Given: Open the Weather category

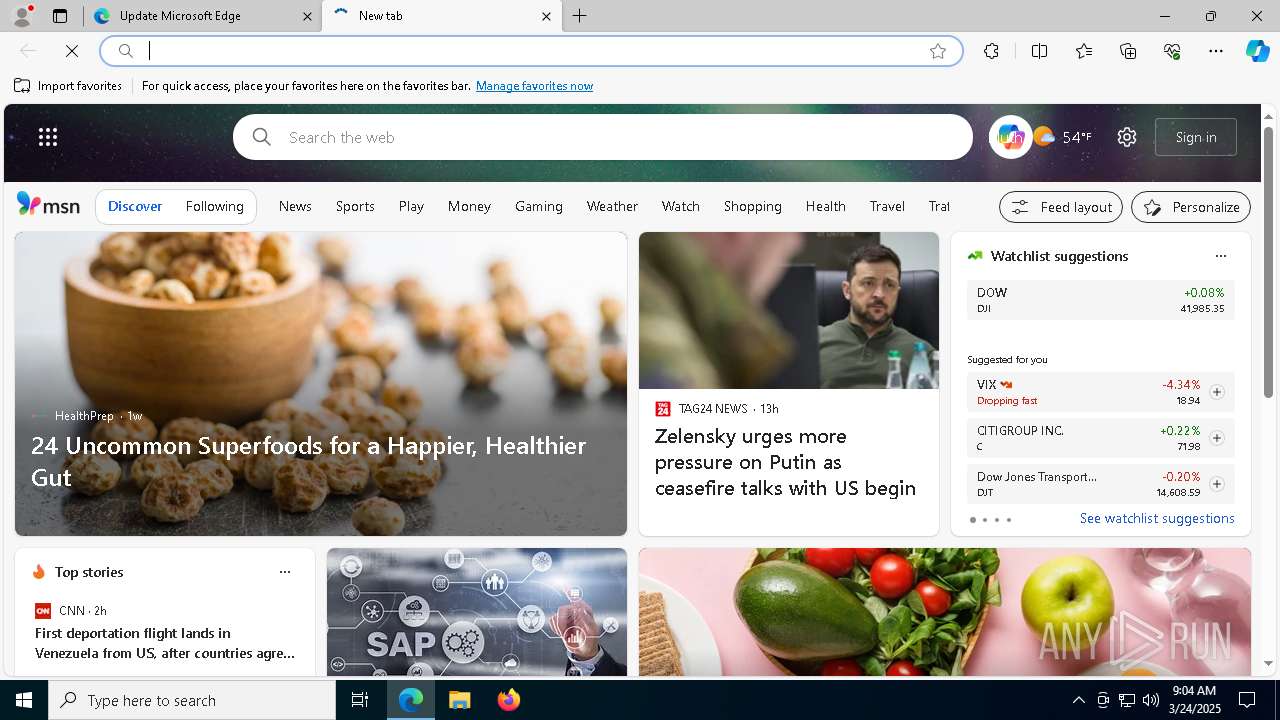Looking at the screenshot, I should tap(612, 206).
